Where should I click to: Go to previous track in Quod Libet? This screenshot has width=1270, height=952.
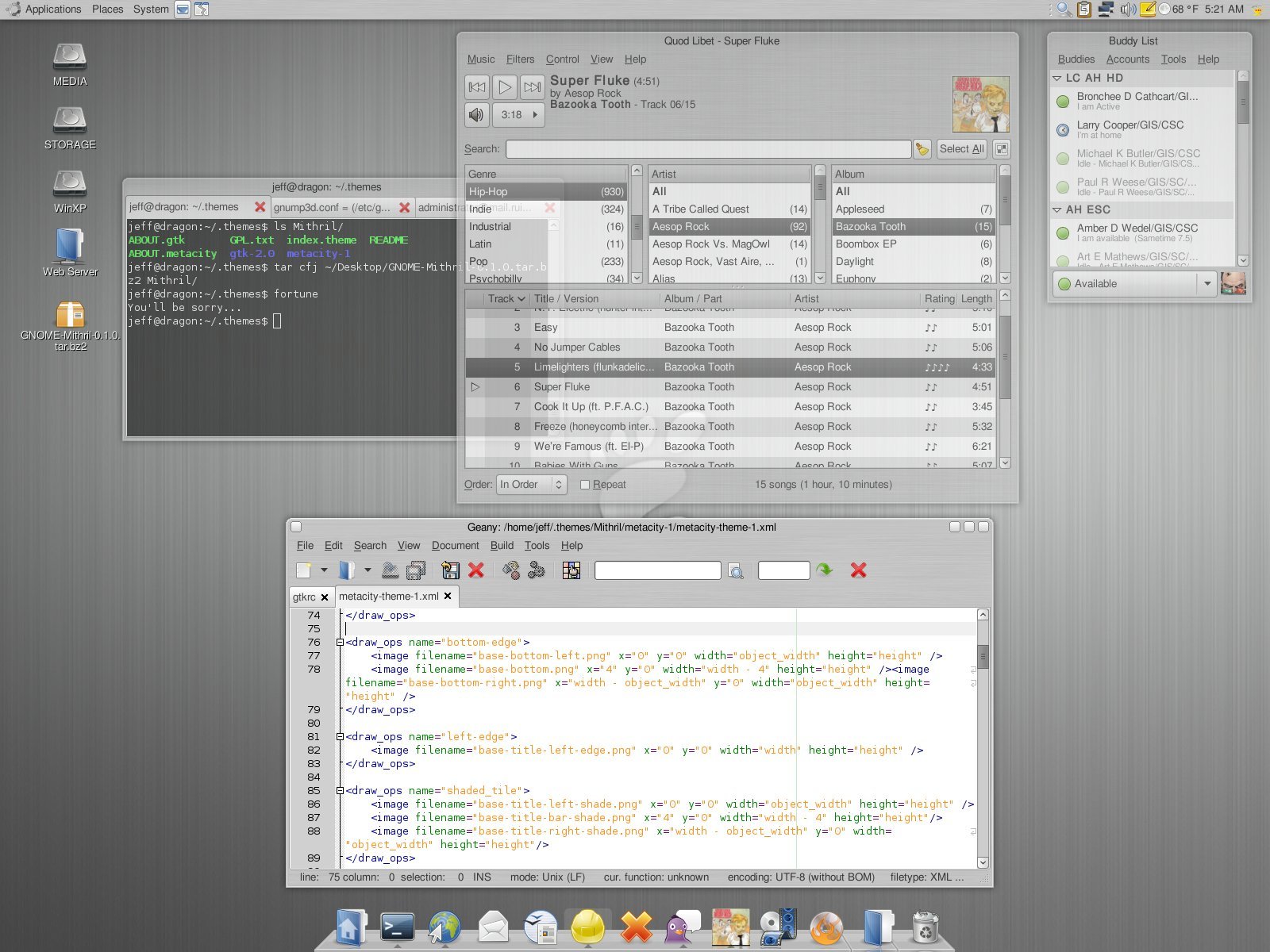click(x=477, y=86)
